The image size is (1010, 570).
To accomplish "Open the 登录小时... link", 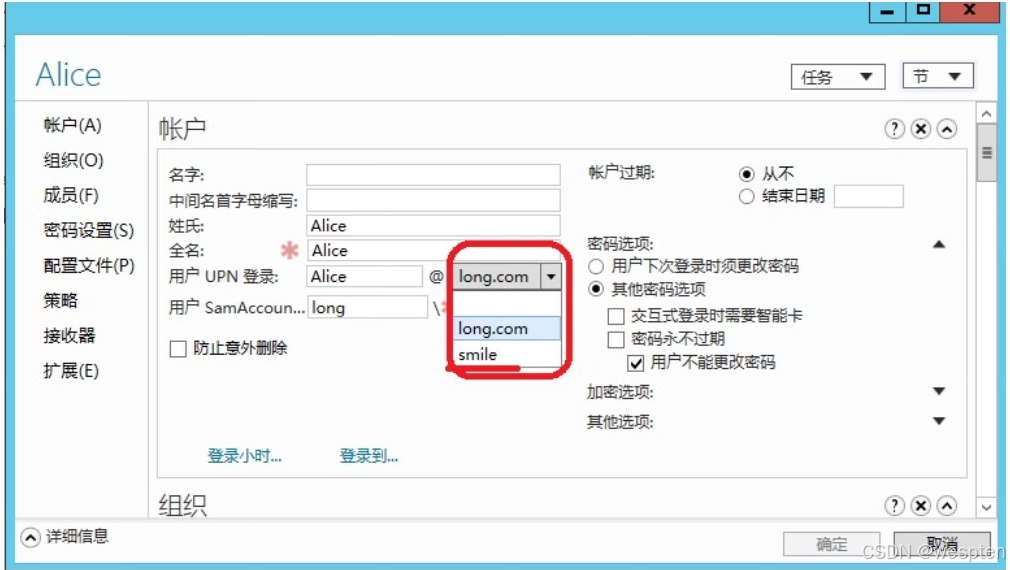I will (244, 457).
